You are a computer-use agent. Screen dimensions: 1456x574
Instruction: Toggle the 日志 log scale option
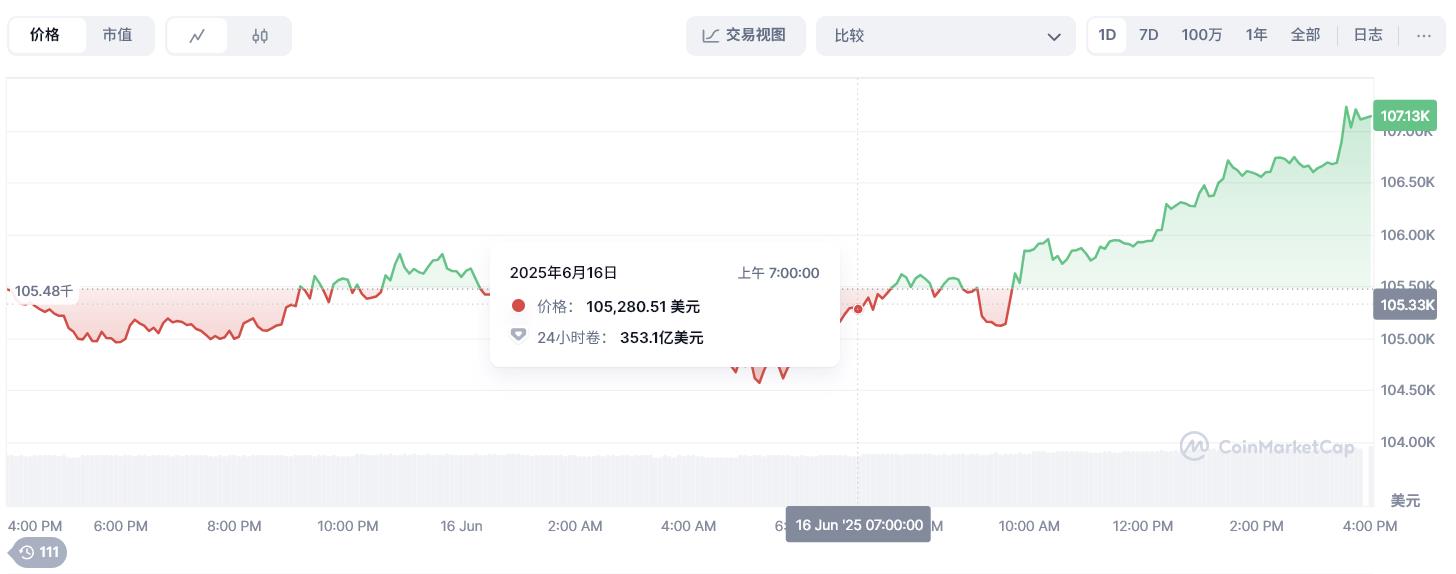[x=1368, y=35]
